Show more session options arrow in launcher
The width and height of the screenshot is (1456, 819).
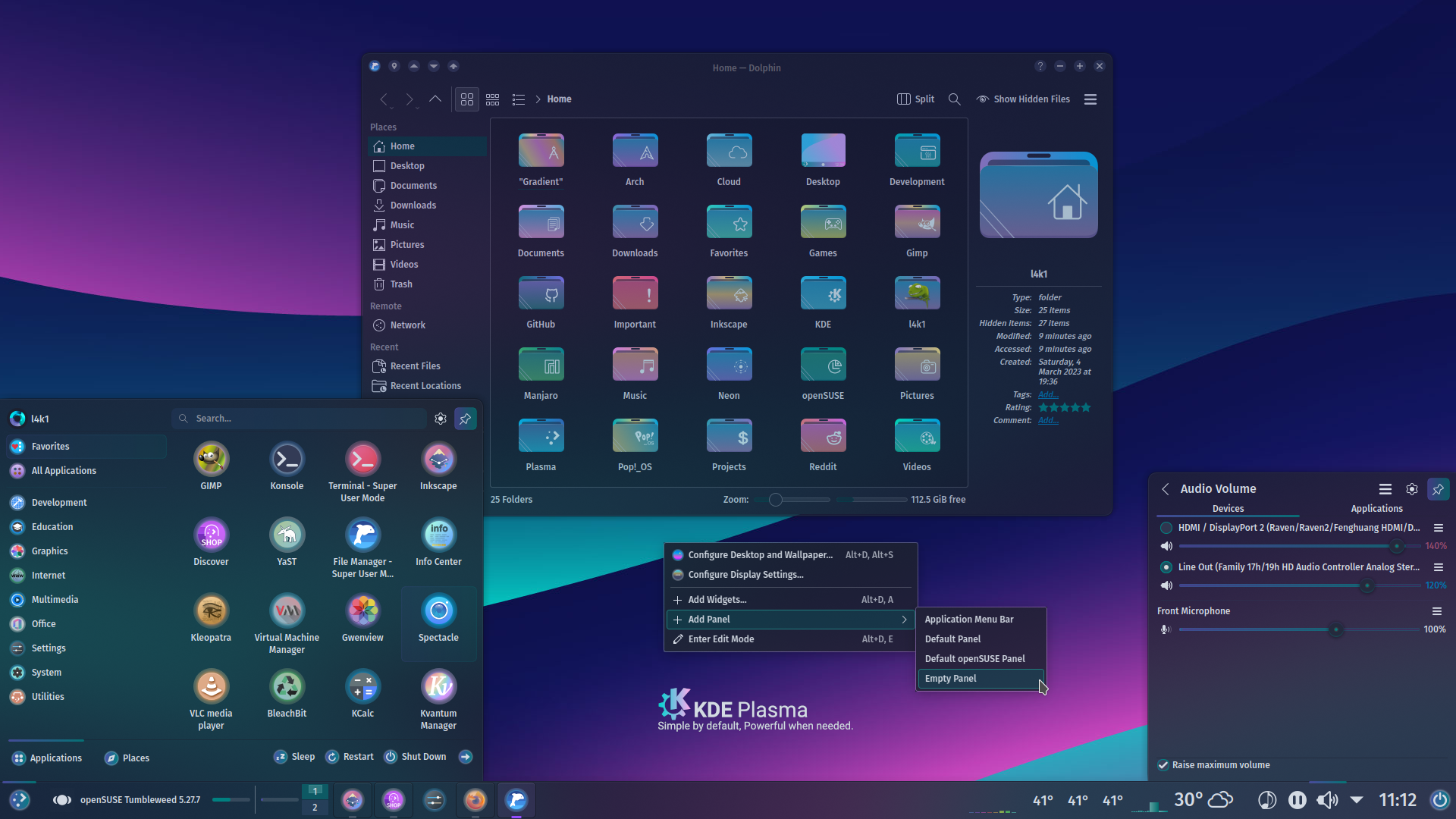click(x=466, y=757)
